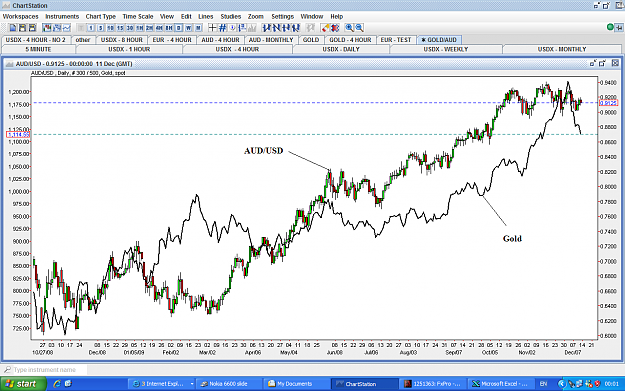Select the 1H timeframe button
Screen dimensions: 625x391
click(x=140, y=28)
